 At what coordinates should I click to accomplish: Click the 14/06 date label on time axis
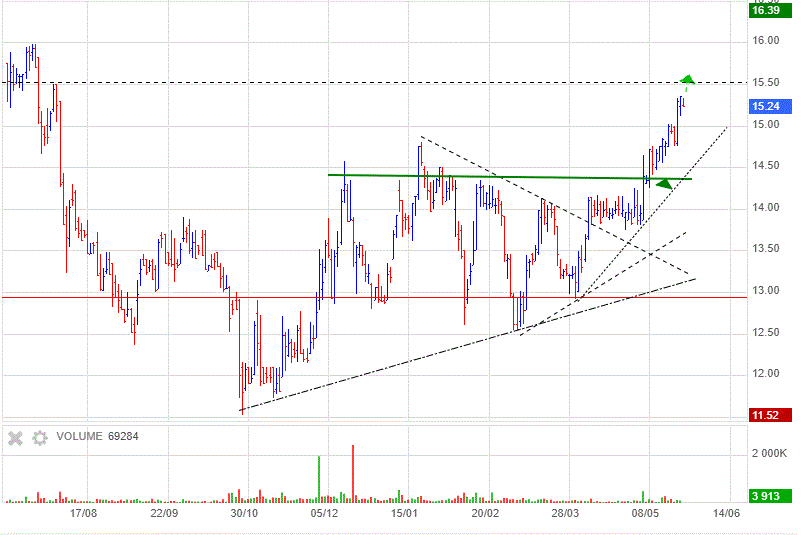[x=725, y=513]
